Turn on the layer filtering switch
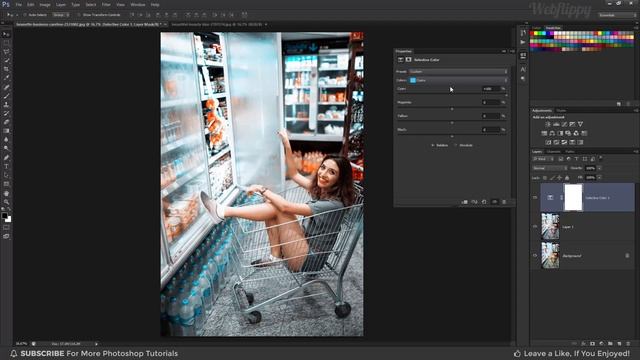Viewport: 640px width, 360px height. [601, 158]
